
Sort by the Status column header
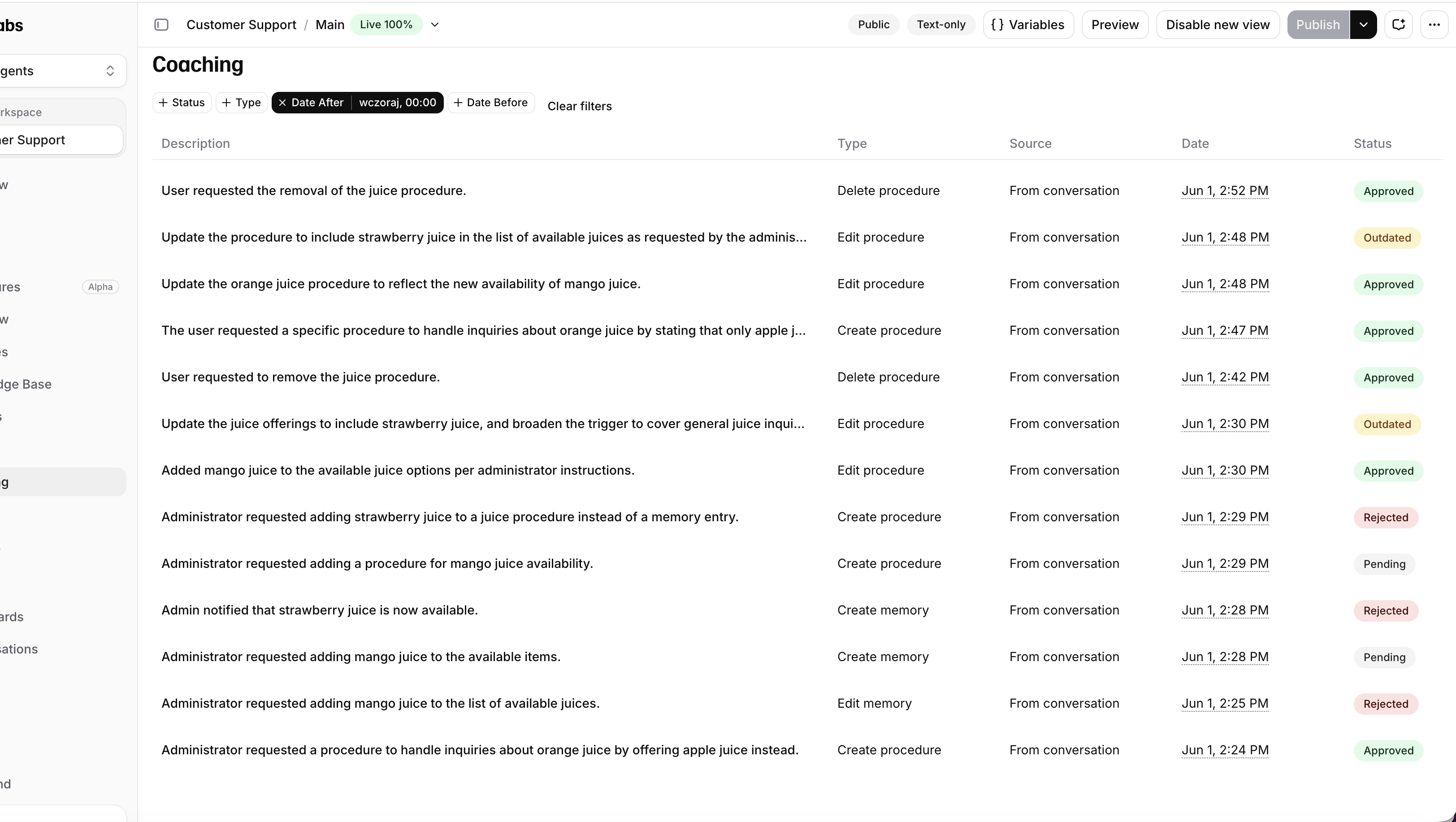pyautogui.click(x=1372, y=143)
